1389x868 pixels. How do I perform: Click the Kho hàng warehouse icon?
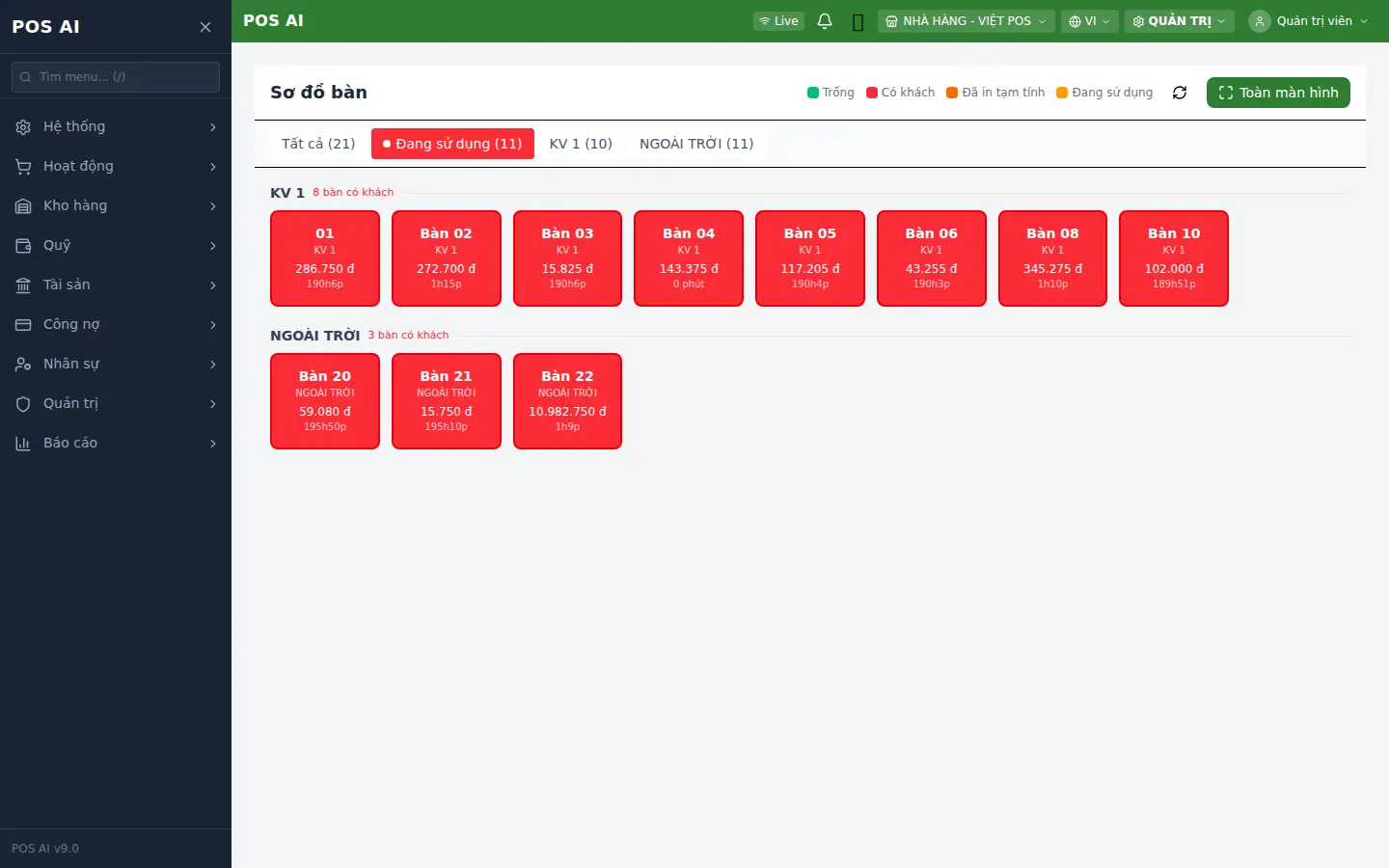(23, 206)
